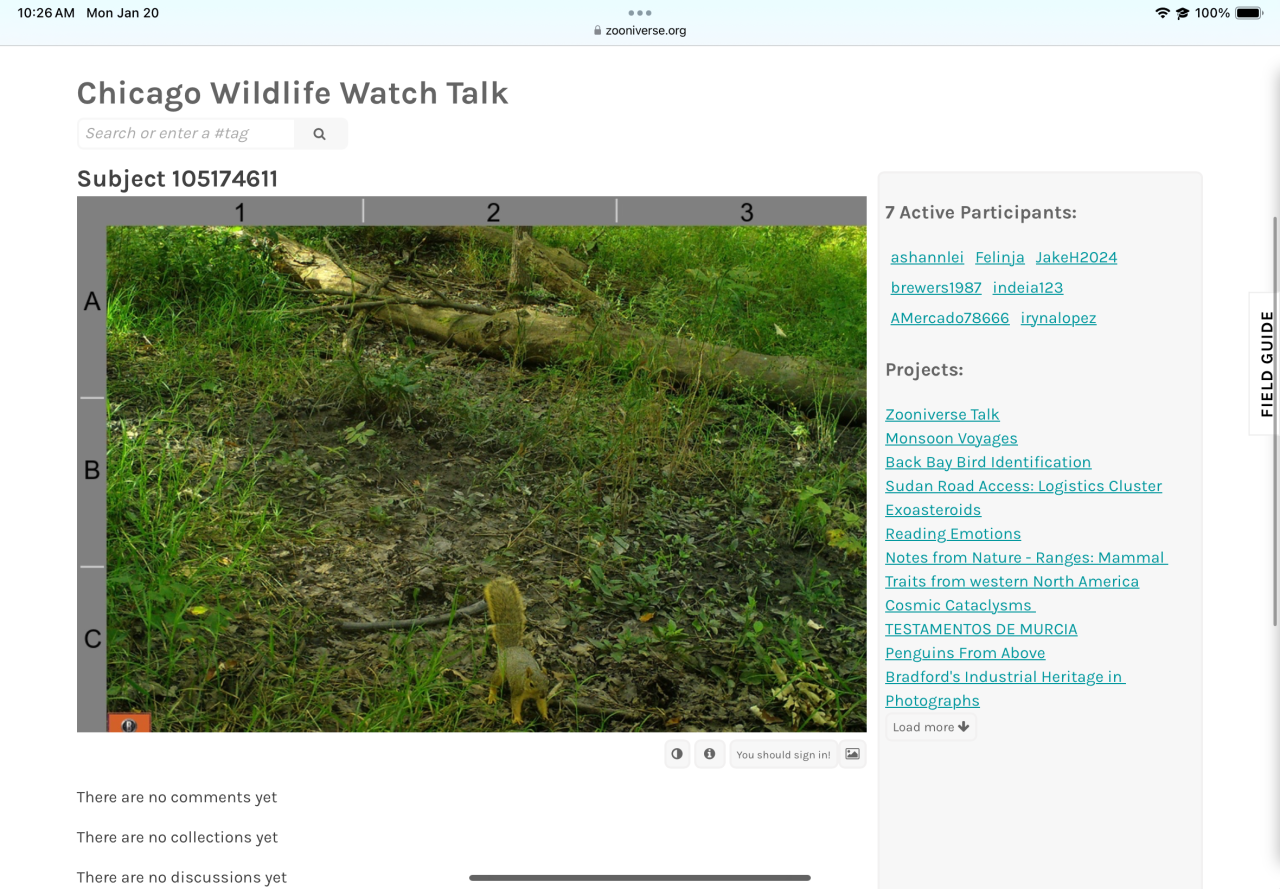The image size is (1280, 889).
Task: Open the Zooniverse Talk project link
Action: pos(942,414)
